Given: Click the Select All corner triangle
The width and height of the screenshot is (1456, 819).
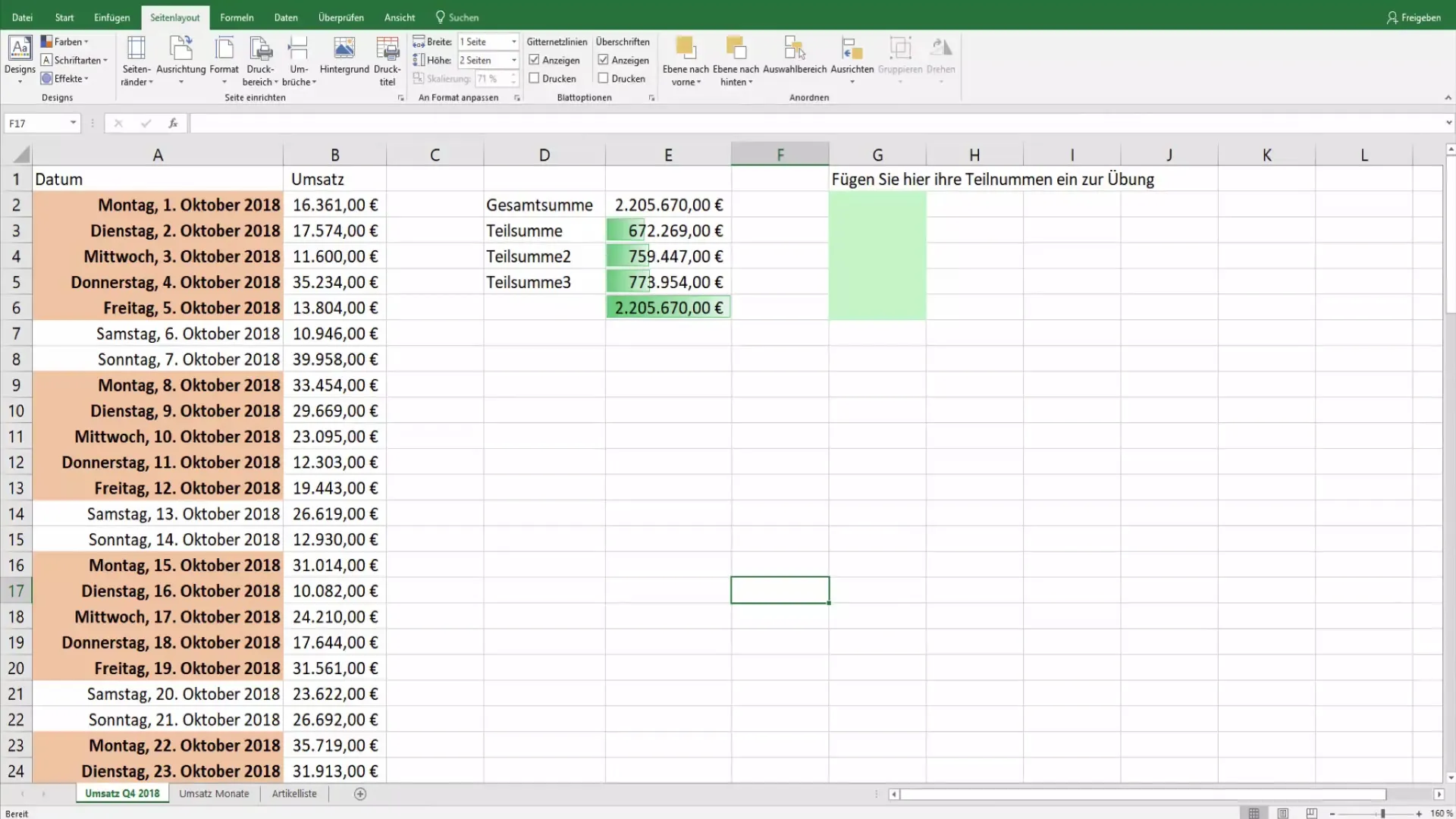Looking at the screenshot, I should (21, 155).
